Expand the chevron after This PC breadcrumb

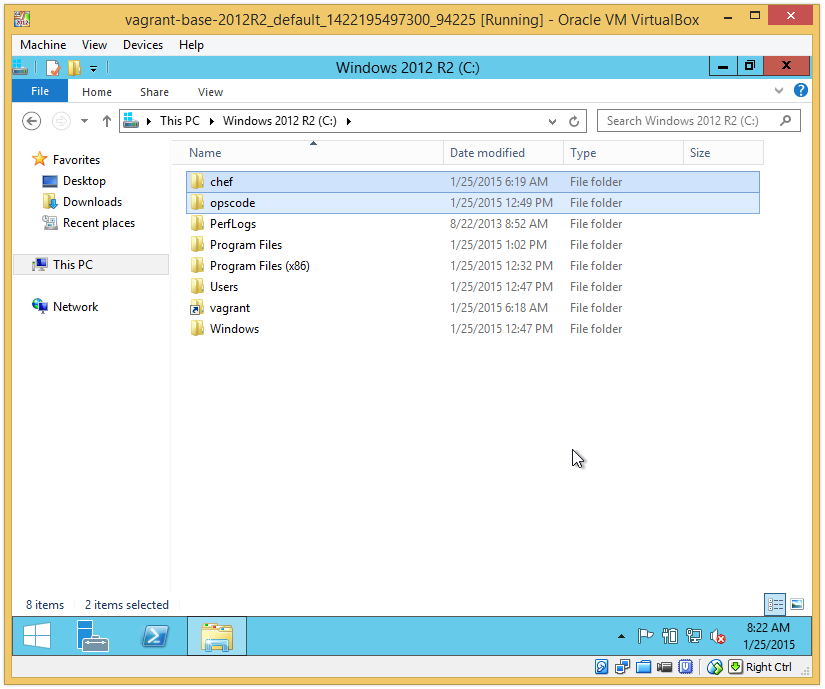212,121
